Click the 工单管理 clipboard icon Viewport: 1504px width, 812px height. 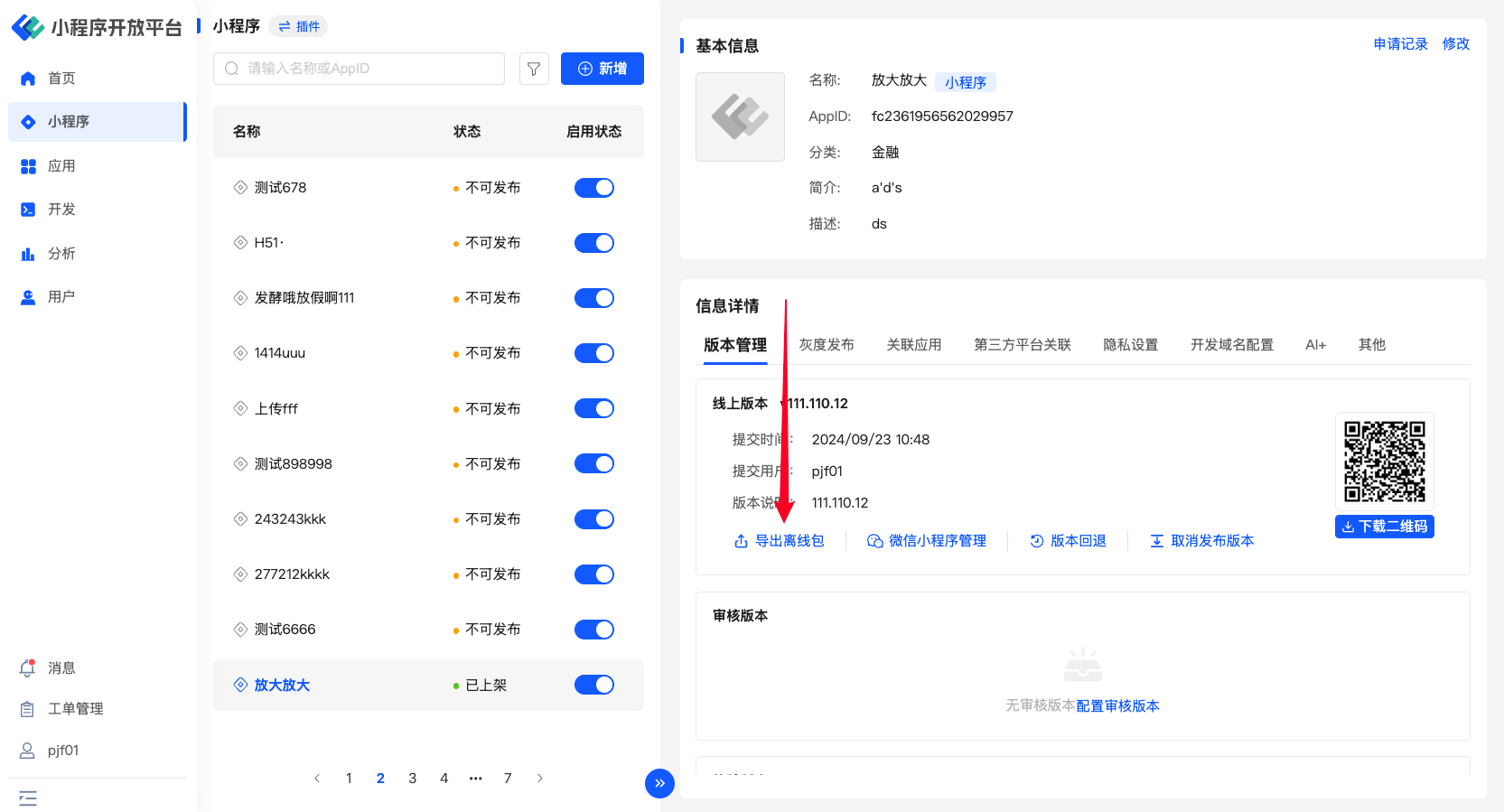point(27,709)
